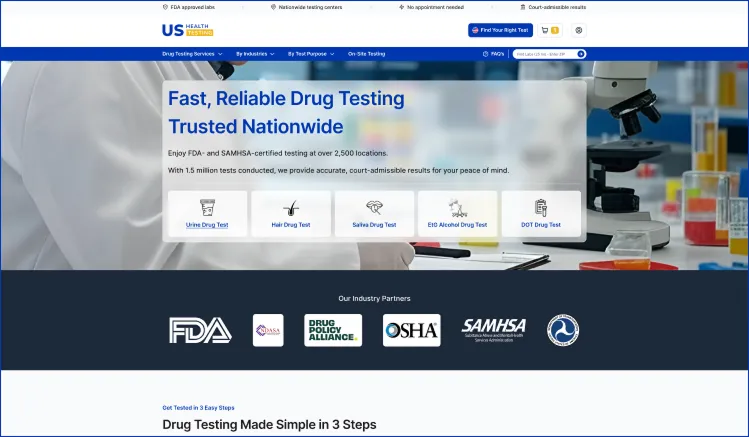Image resolution: width=749 pixels, height=437 pixels.
Task: Click the Drug Policy Alliance logo
Action: pyautogui.click(x=333, y=330)
